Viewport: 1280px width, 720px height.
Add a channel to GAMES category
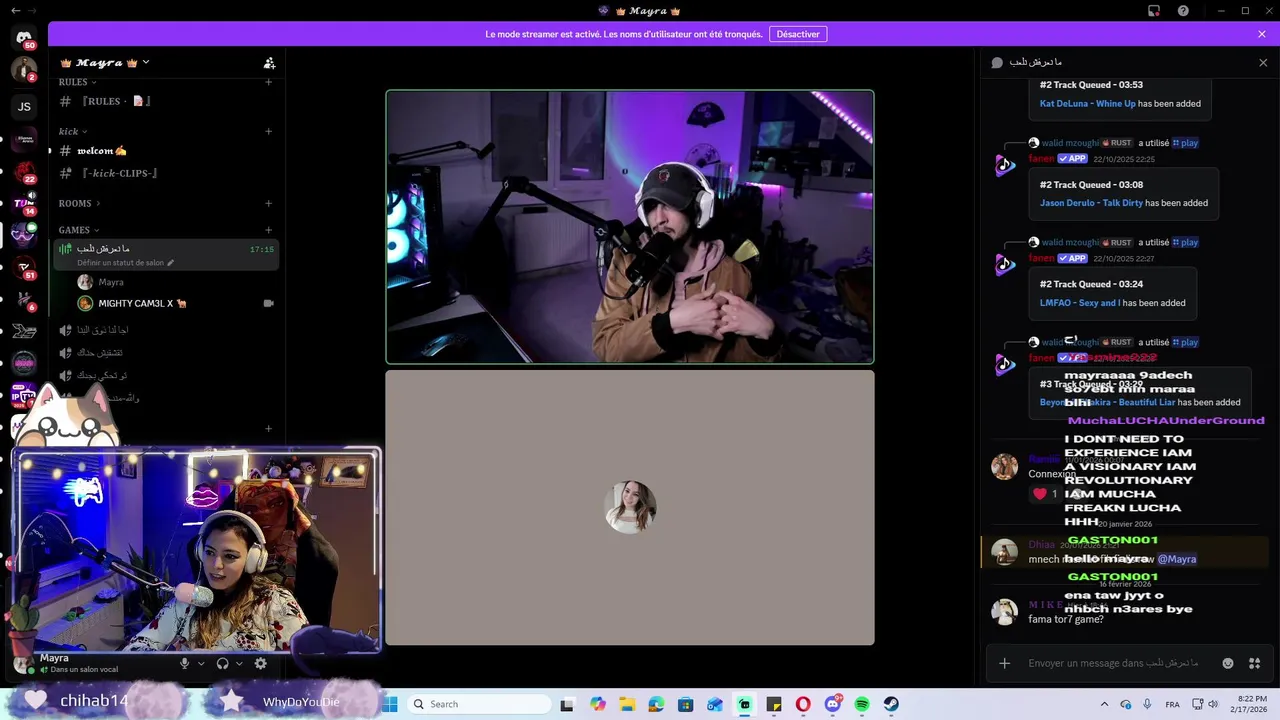268,230
